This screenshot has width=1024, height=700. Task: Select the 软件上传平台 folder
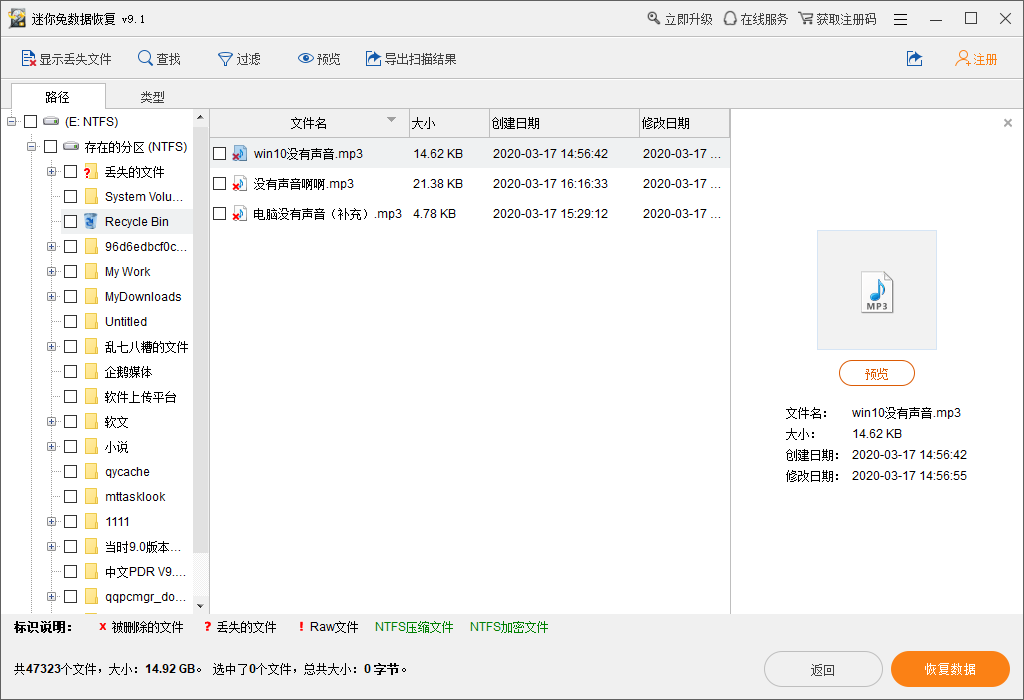(140, 397)
